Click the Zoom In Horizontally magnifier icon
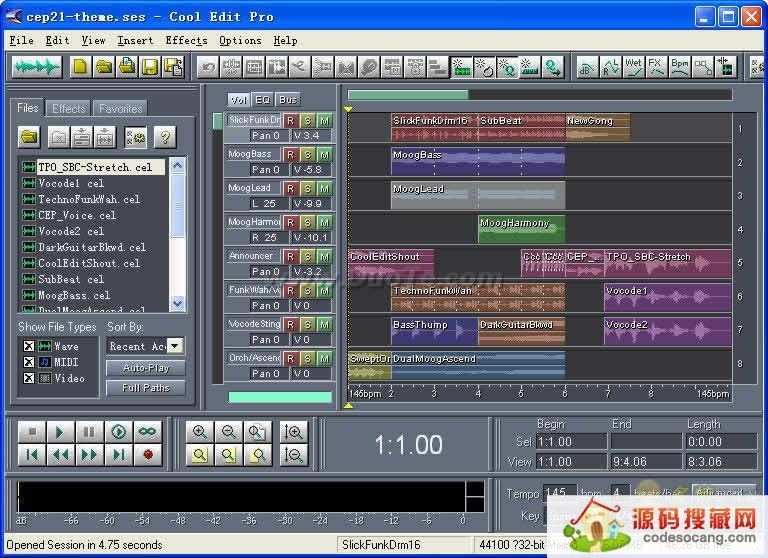 (200, 432)
